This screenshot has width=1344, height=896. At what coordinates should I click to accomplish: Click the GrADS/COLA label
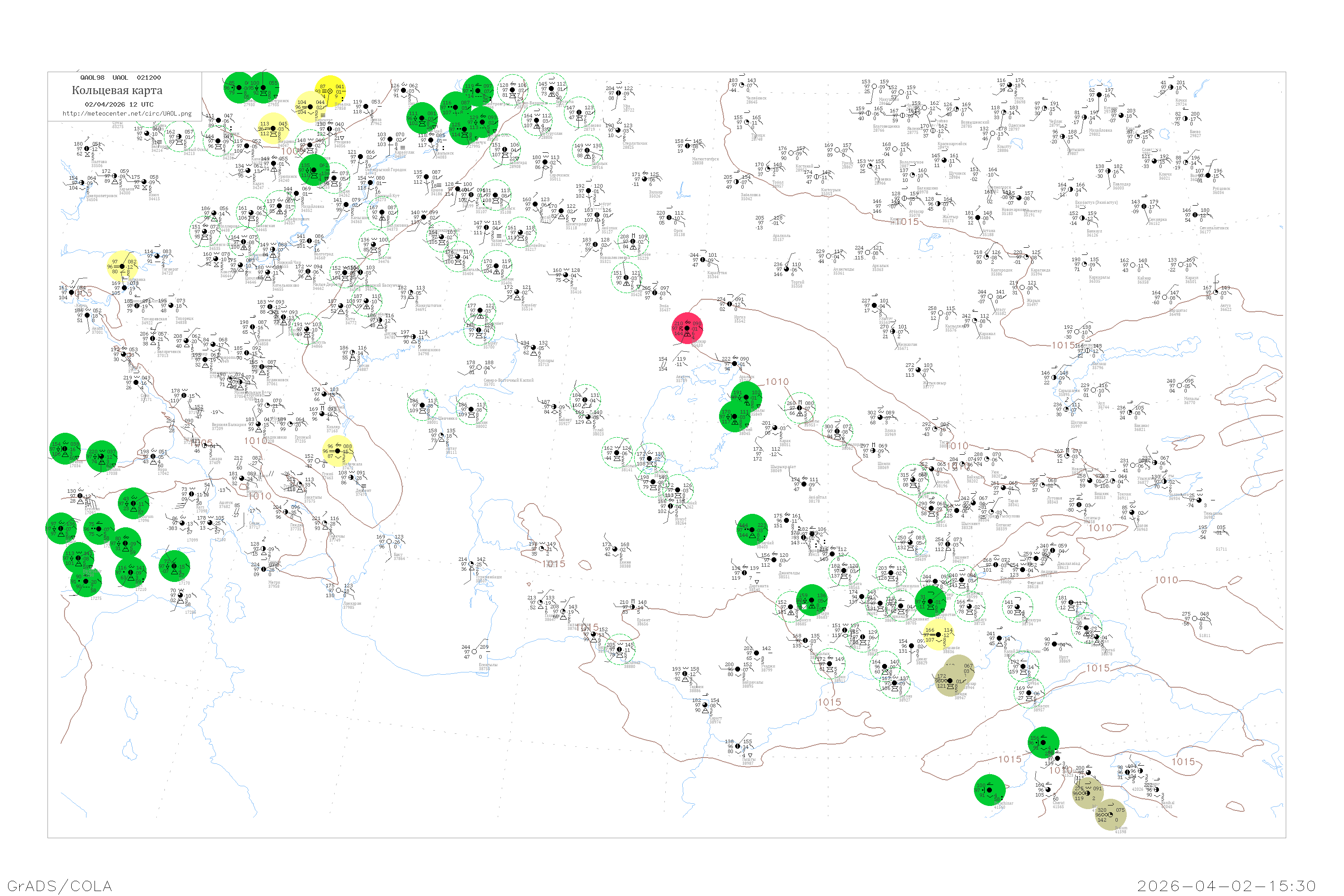pos(60,886)
